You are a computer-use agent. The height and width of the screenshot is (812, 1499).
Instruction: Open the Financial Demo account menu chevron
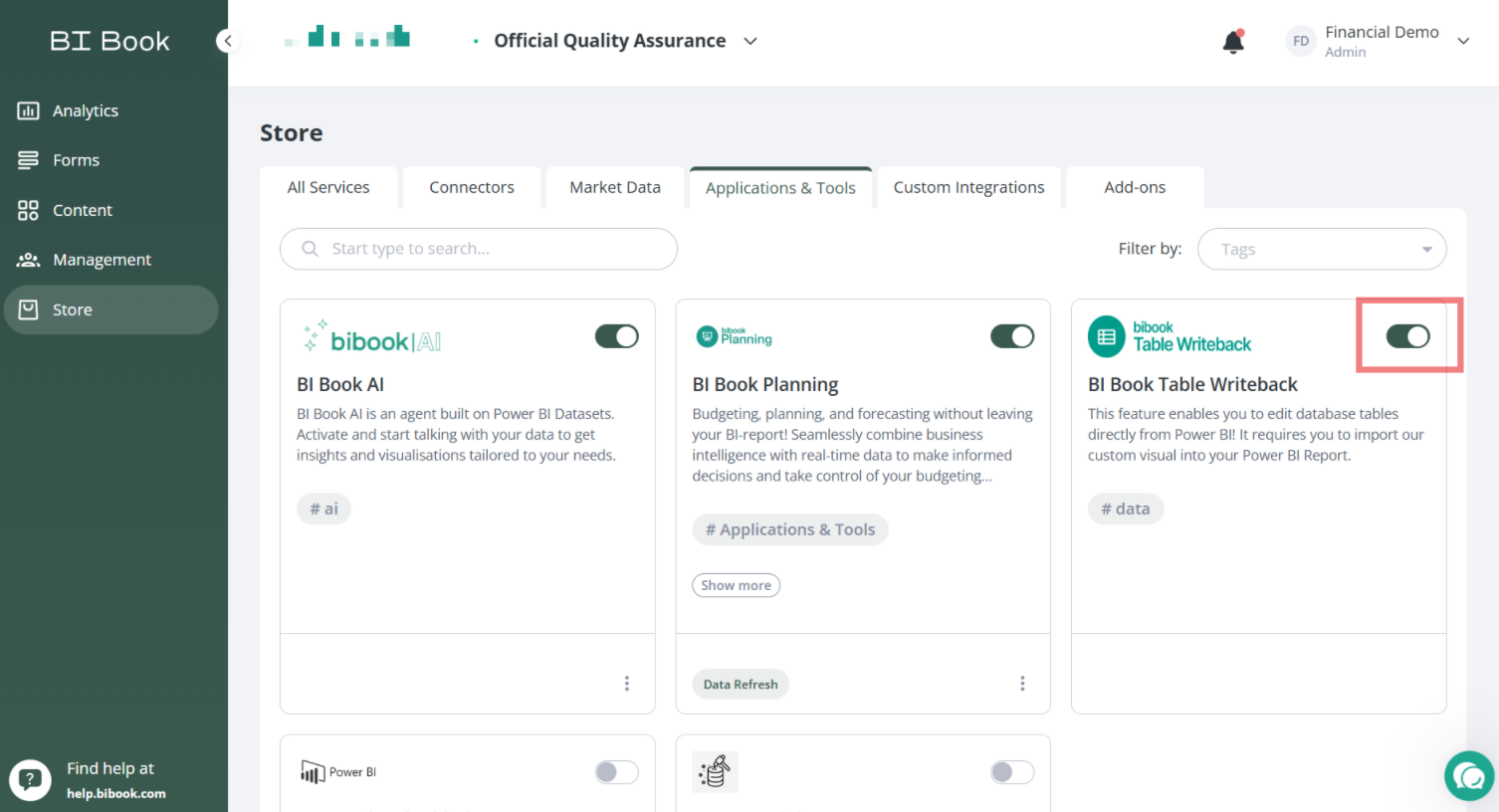pyautogui.click(x=1463, y=41)
